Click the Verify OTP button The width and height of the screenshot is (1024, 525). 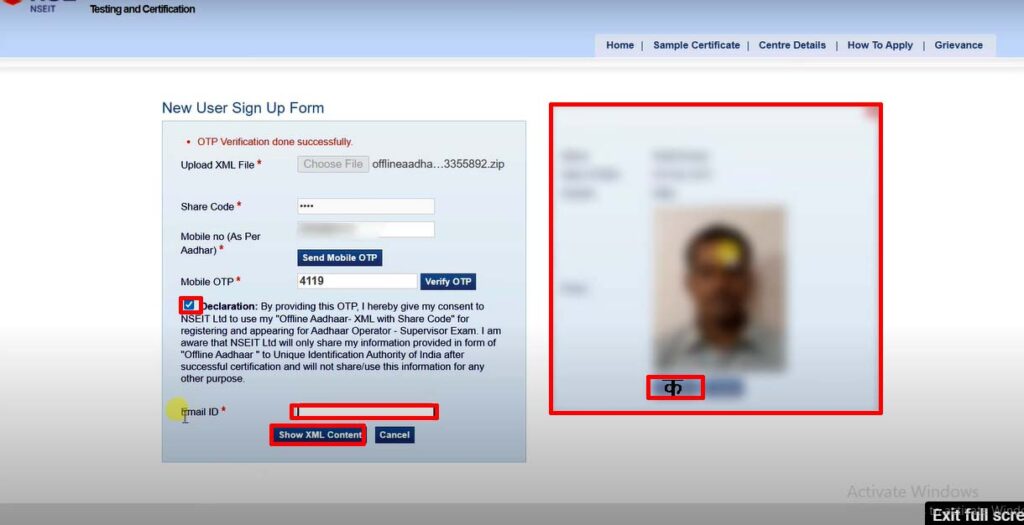[x=448, y=281]
